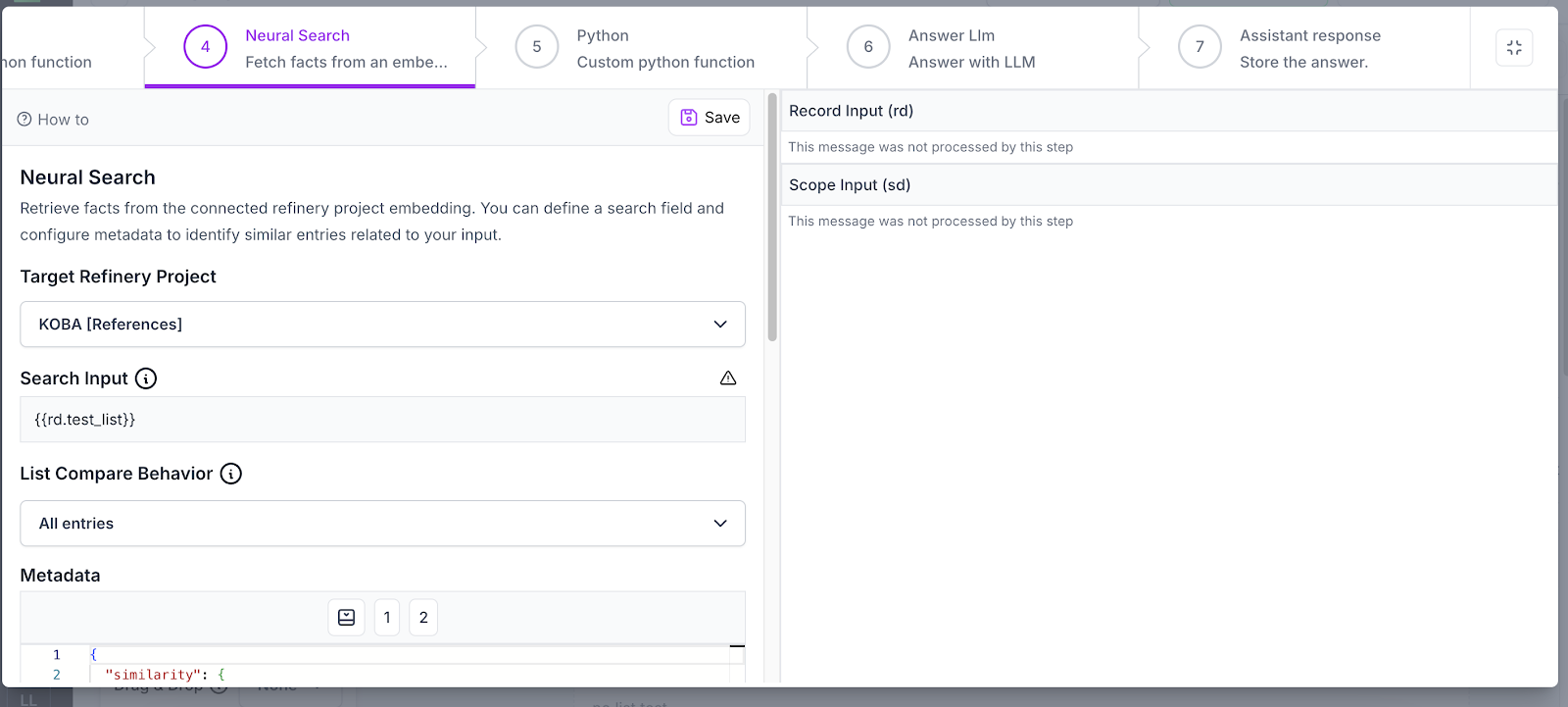1568x707 pixels.
Task: Select metadata template button 2
Action: tap(423, 618)
